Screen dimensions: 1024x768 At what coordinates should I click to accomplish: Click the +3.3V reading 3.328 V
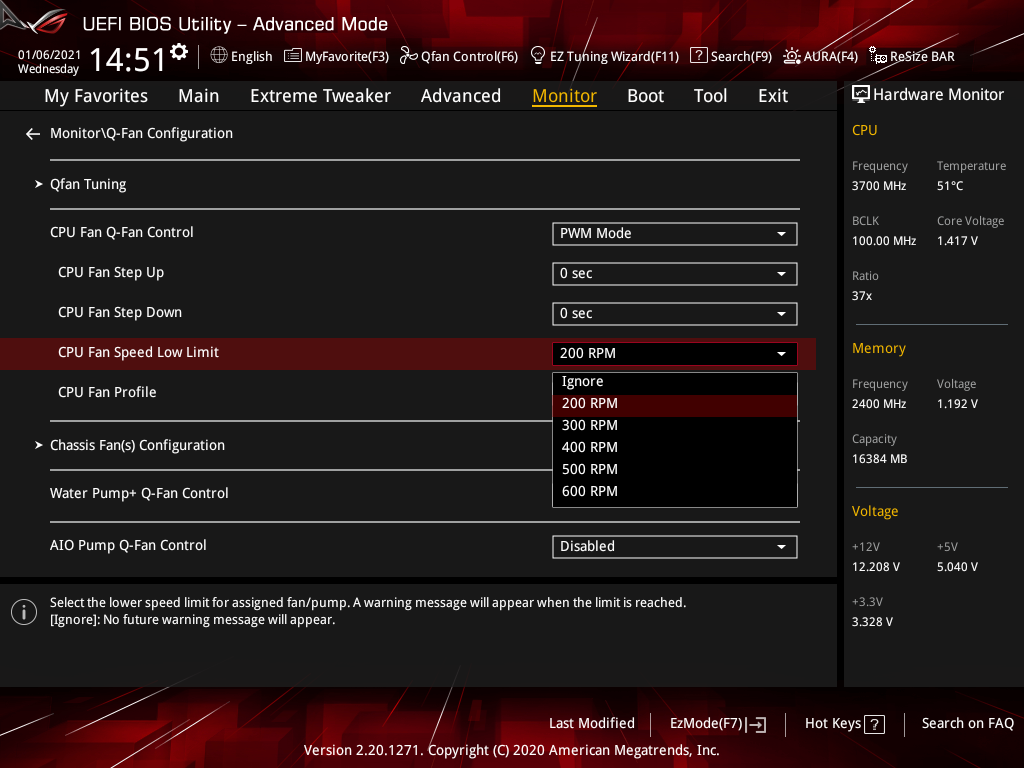pyautogui.click(x=872, y=622)
